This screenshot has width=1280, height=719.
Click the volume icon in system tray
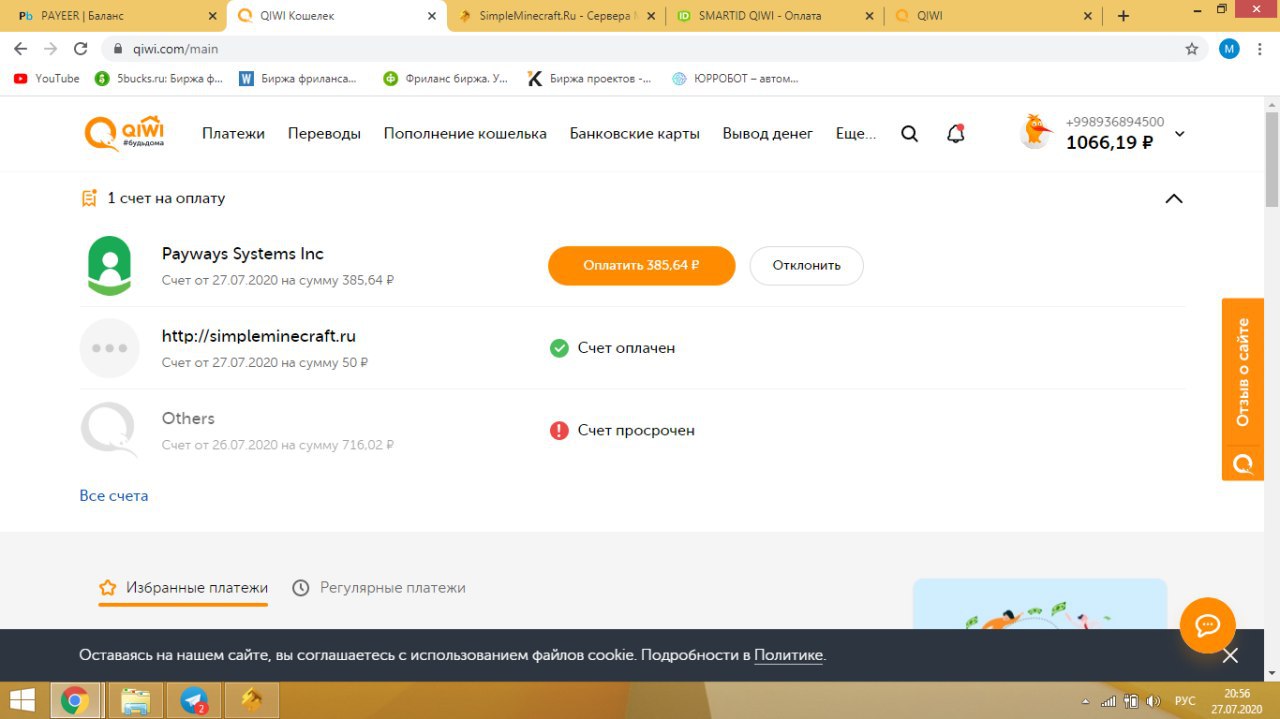(1152, 701)
